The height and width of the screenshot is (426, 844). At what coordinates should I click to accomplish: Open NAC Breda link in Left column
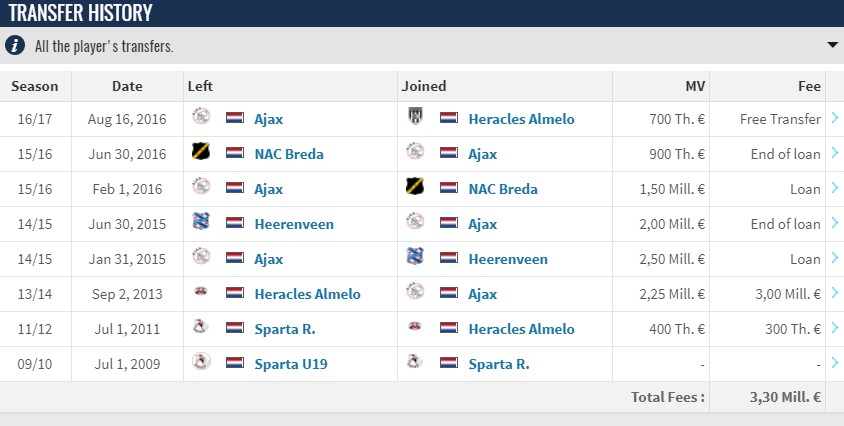tap(289, 154)
